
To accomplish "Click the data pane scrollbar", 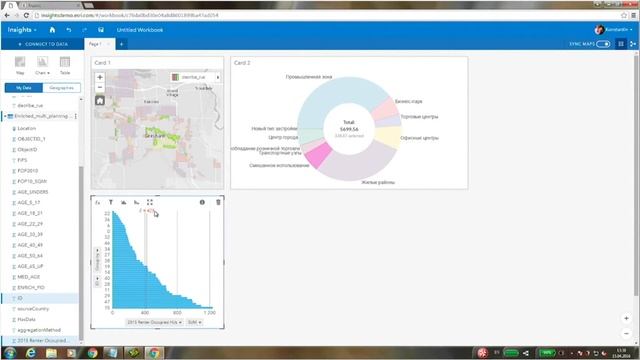I will [81, 253].
